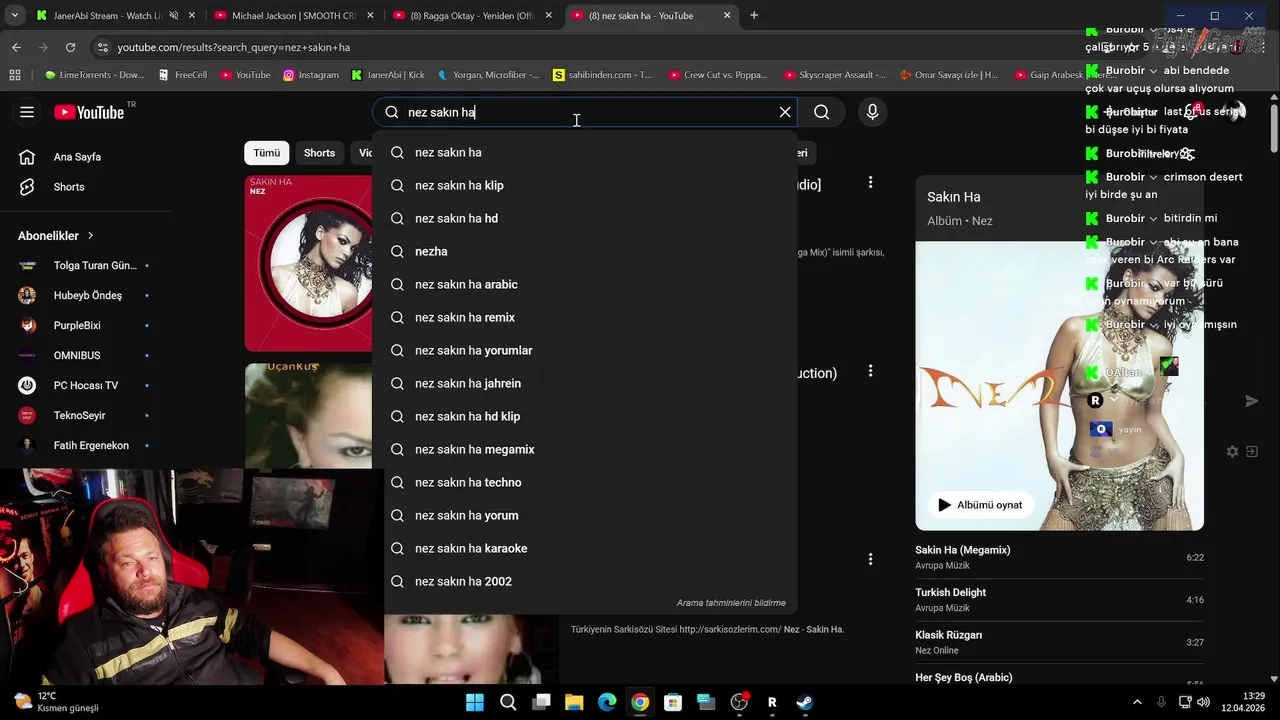The height and width of the screenshot is (720, 1280).
Task: Open taskbar volume control
Action: point(1203,702)
